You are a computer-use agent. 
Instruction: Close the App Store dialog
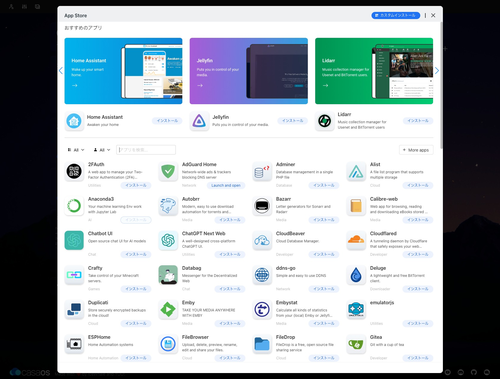click(x=433, y=15)
